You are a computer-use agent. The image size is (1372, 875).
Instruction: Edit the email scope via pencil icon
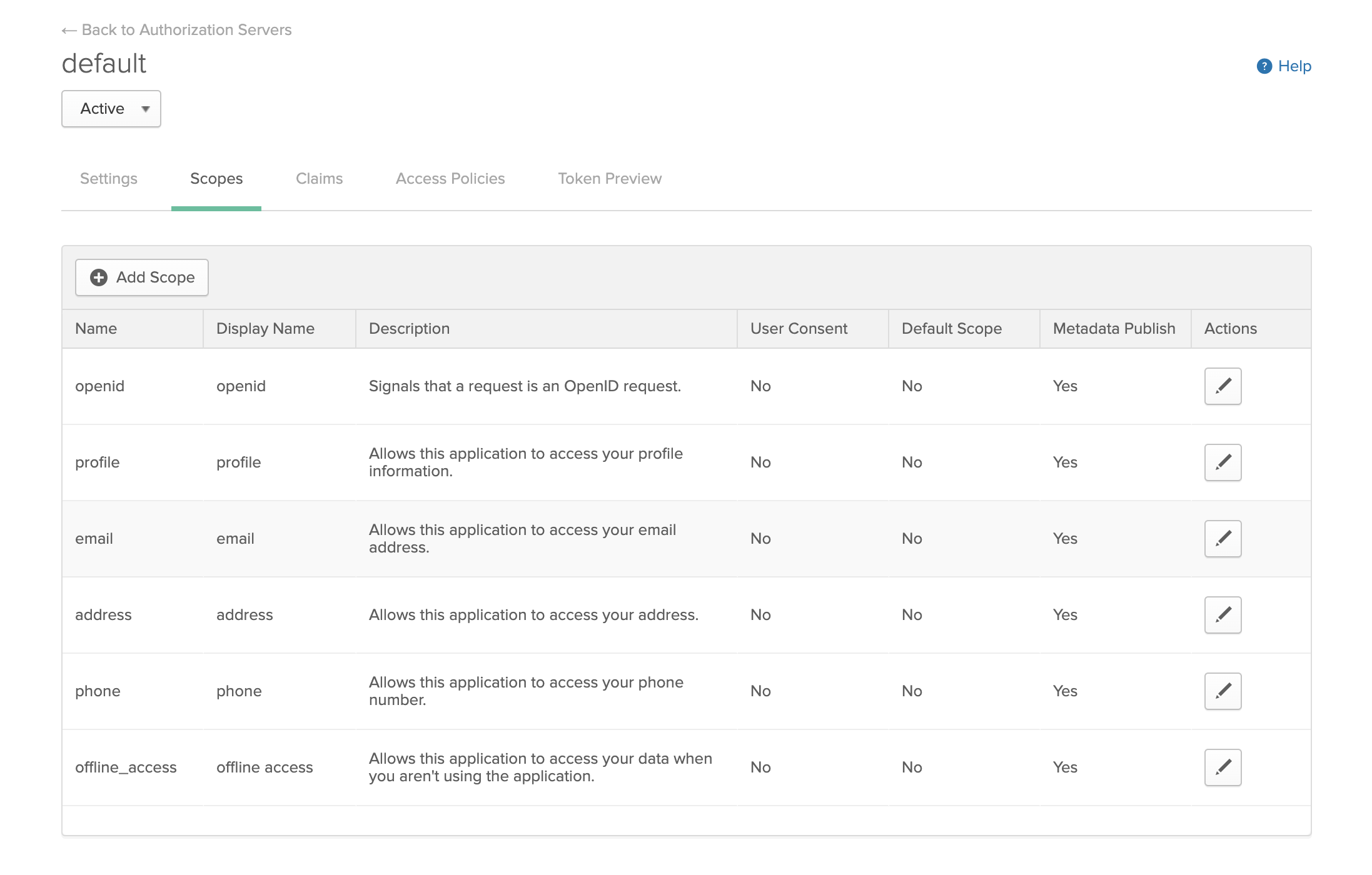coord(1223,537)
